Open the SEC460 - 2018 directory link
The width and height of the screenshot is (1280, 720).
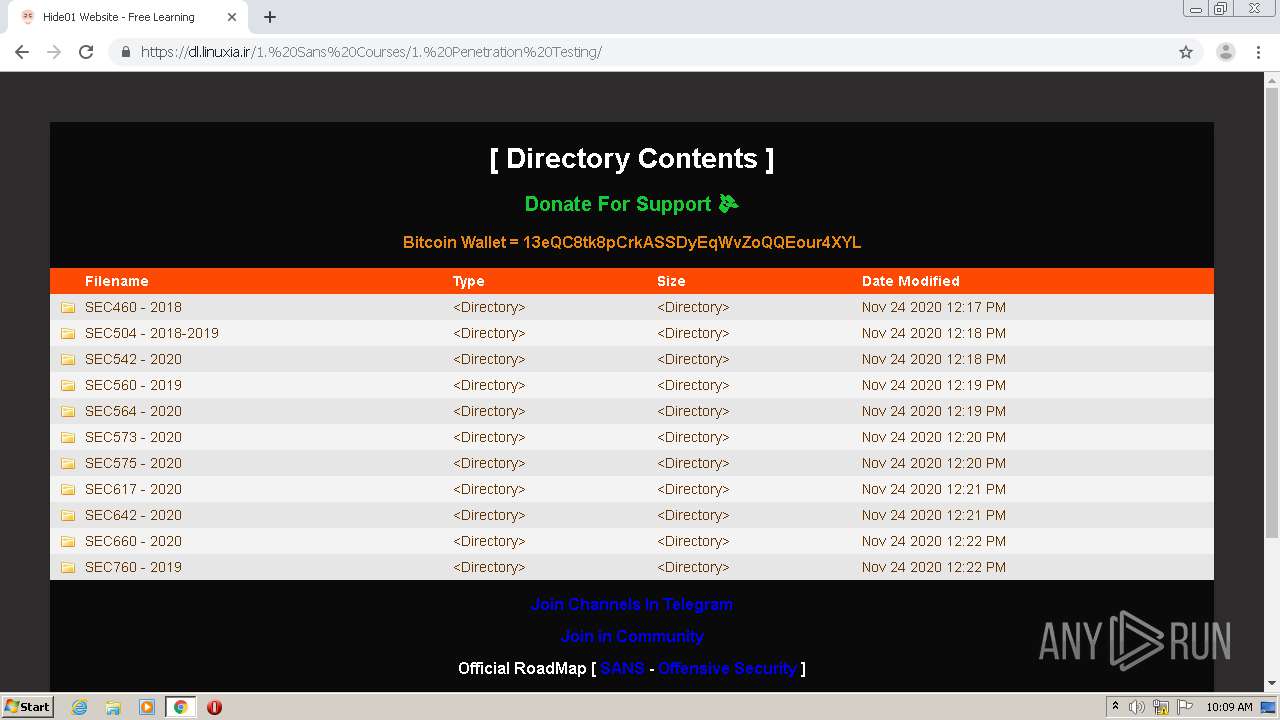pyautogui.click(x=133, y=307)
